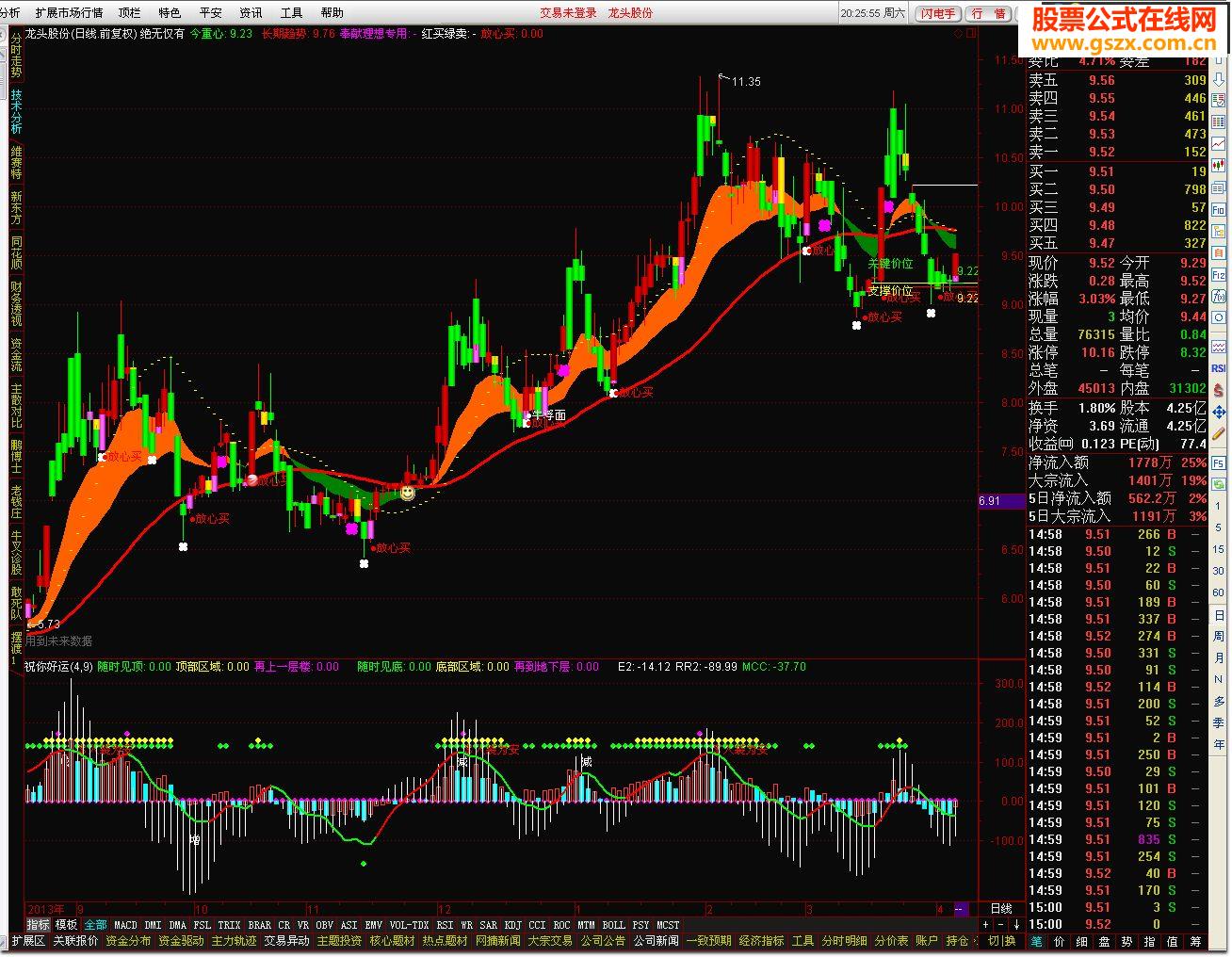The height and width of the screenshot is (957, 1232).
Task: Select weekly 周 period button
Action: click(x=1219, y=637)
